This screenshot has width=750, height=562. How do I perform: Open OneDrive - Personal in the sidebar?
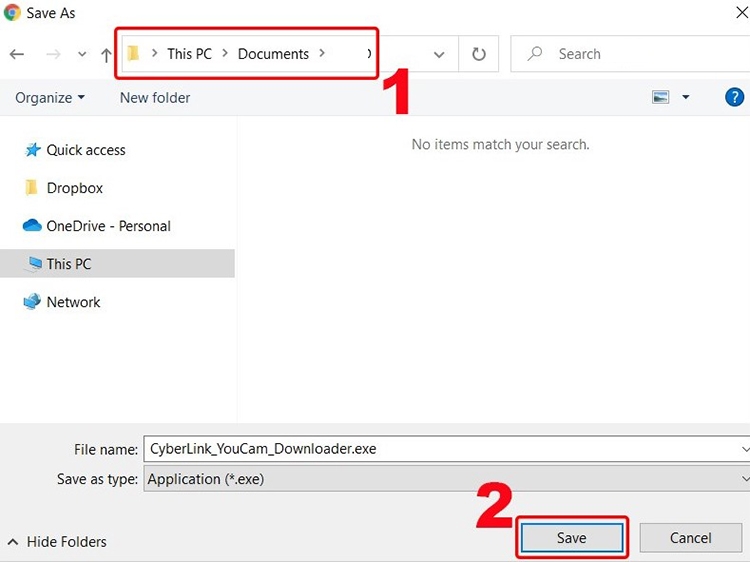pyautogui.click(x=109, y=226)
